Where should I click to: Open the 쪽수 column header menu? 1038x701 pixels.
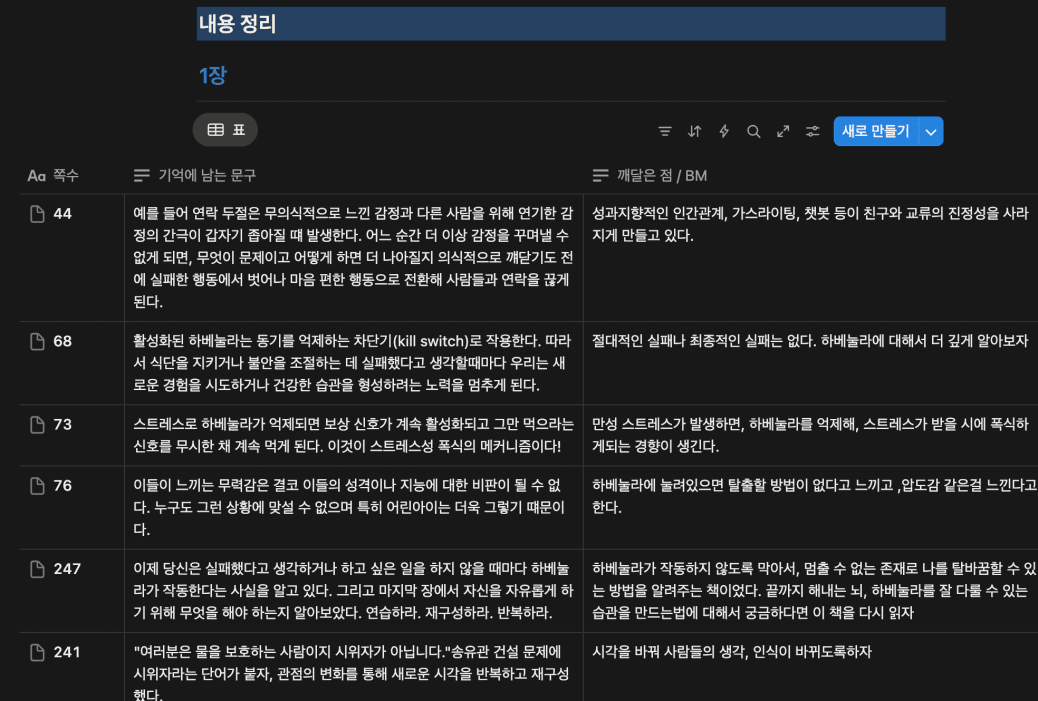point(54,176)
